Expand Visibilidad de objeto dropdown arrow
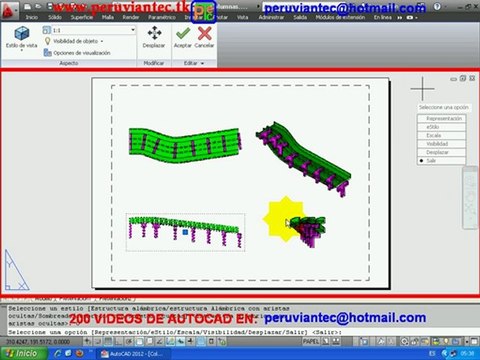480x360 pixels. pos(102,41)
